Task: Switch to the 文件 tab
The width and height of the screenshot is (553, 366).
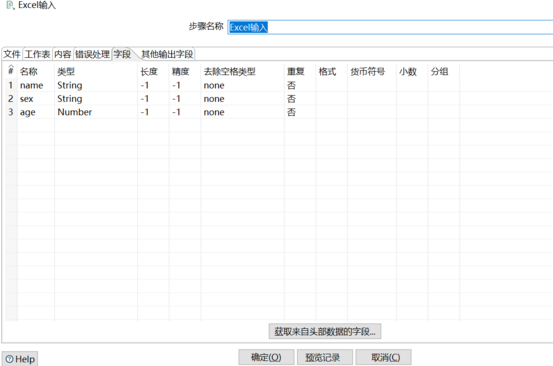Action: coord(12,54)
